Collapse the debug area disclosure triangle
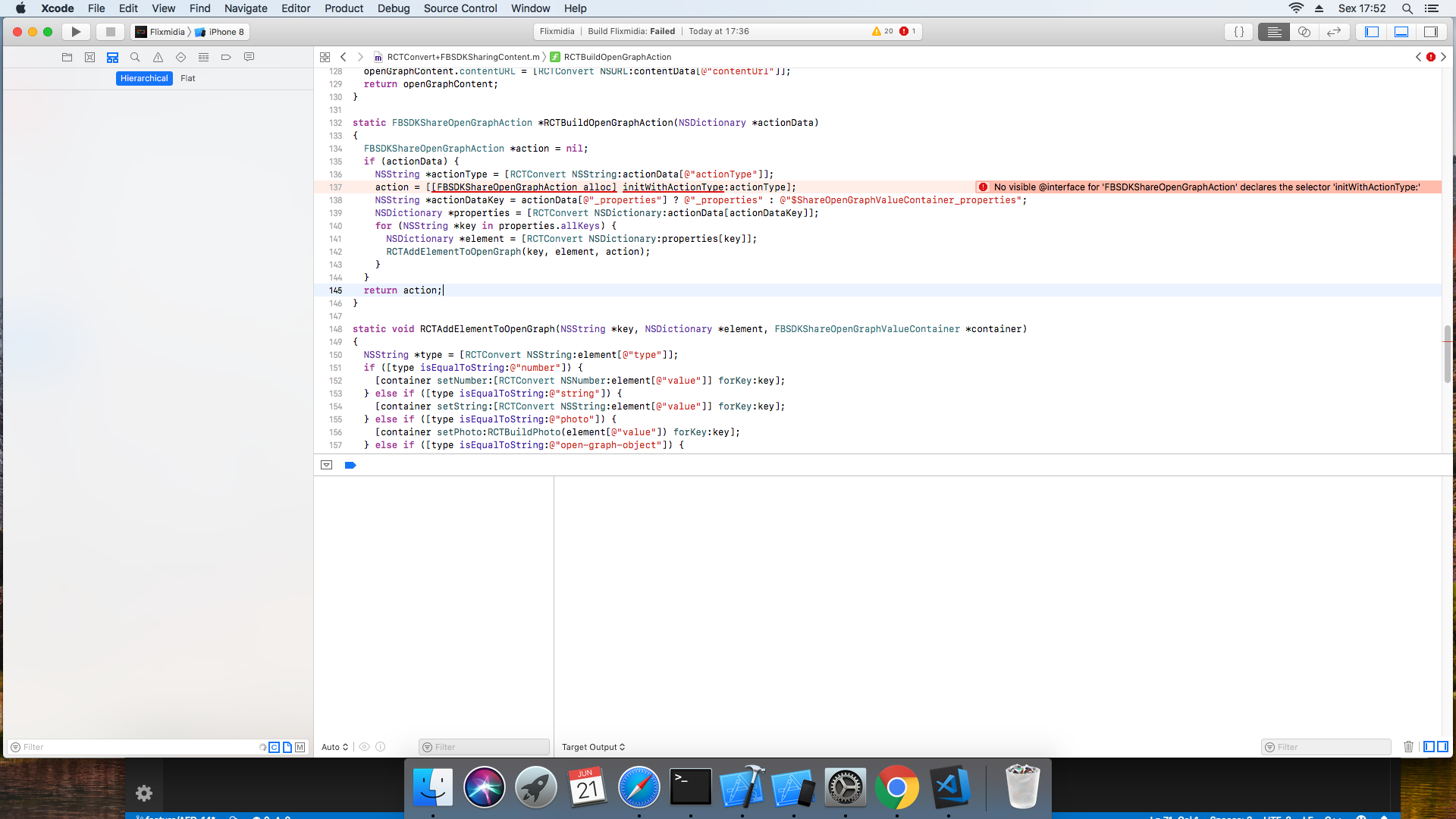 tap(327, 465)
